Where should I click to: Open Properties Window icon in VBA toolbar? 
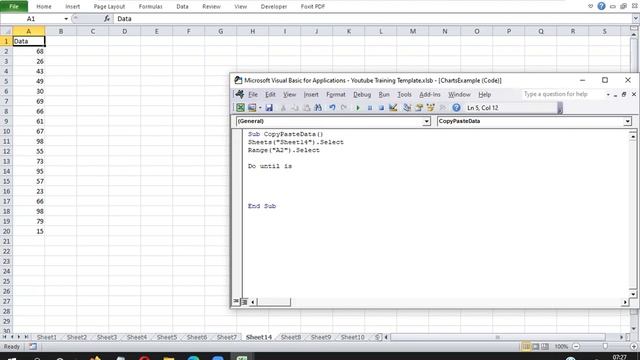[419, 108]
